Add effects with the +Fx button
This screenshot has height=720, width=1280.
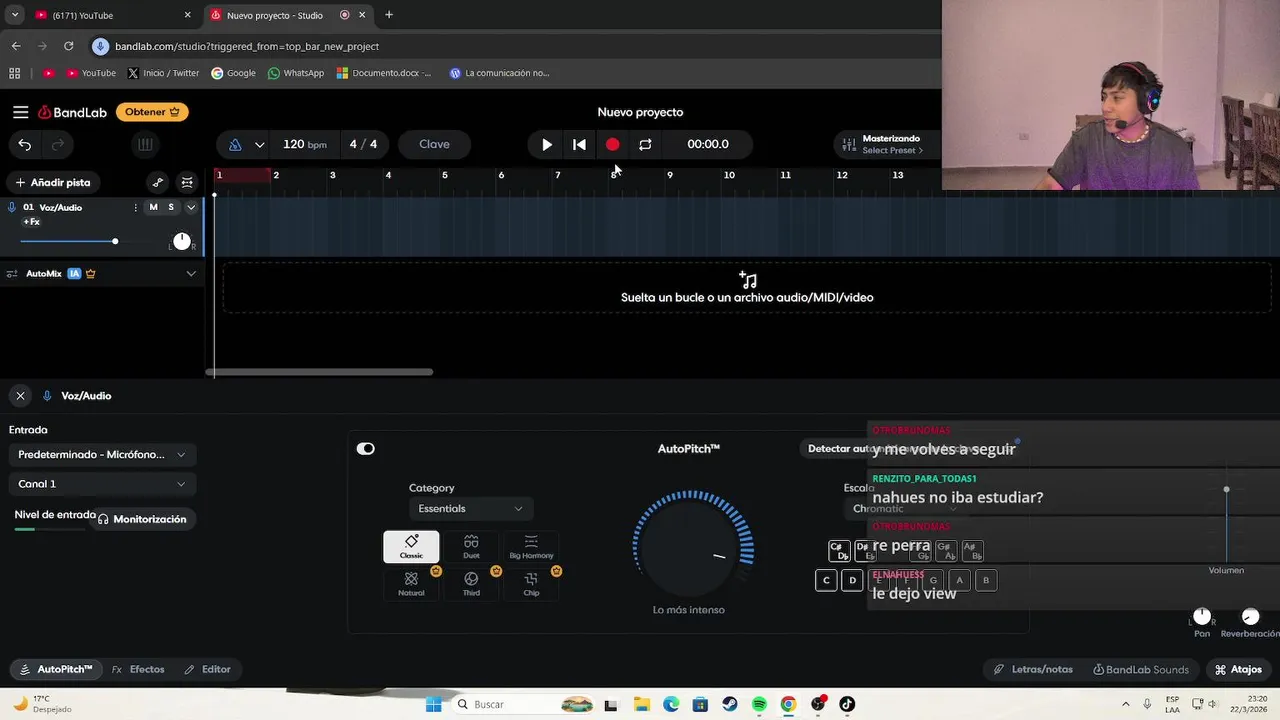pyautogui.click(x=31, y=222)
